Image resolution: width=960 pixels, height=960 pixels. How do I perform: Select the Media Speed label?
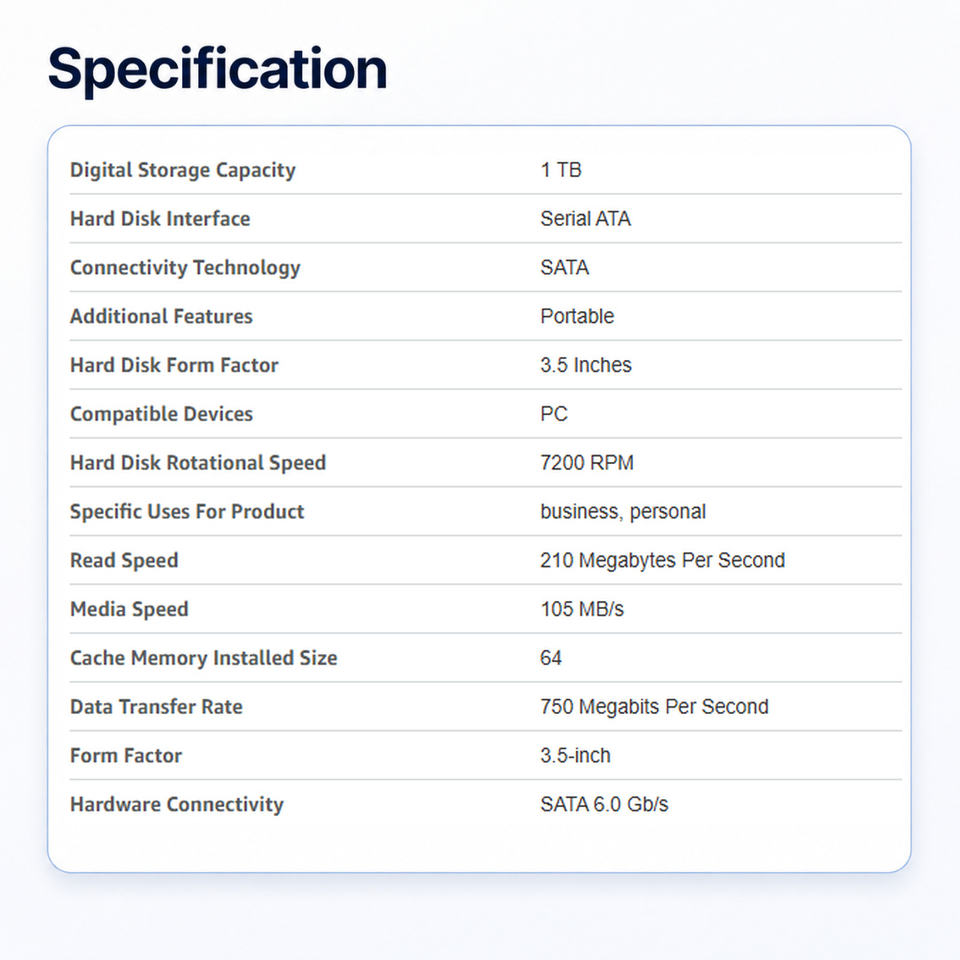coord(130,610)
